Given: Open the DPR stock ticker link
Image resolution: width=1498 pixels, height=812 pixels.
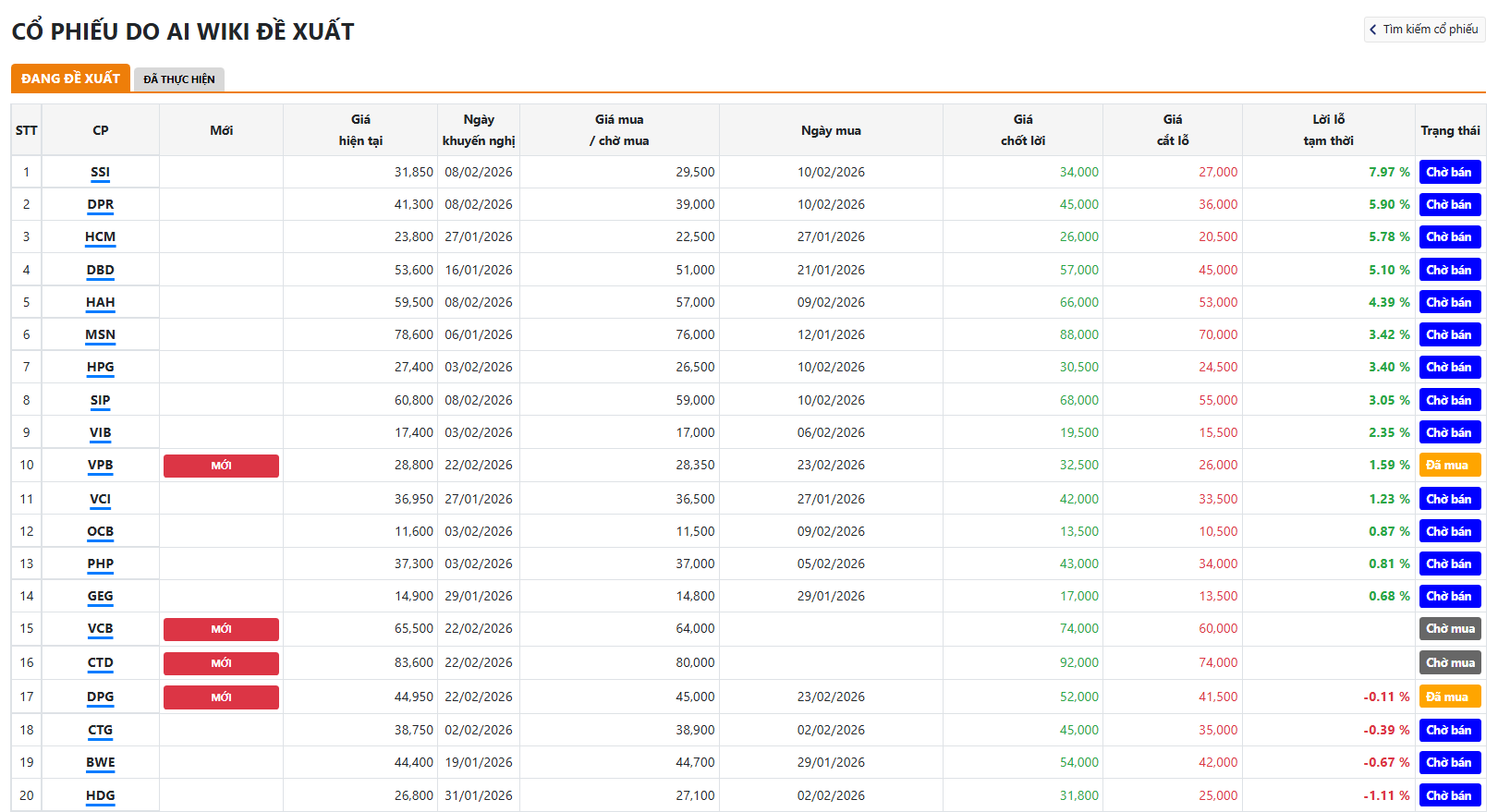Looking at the screenshot, I should tap(100, 204).
